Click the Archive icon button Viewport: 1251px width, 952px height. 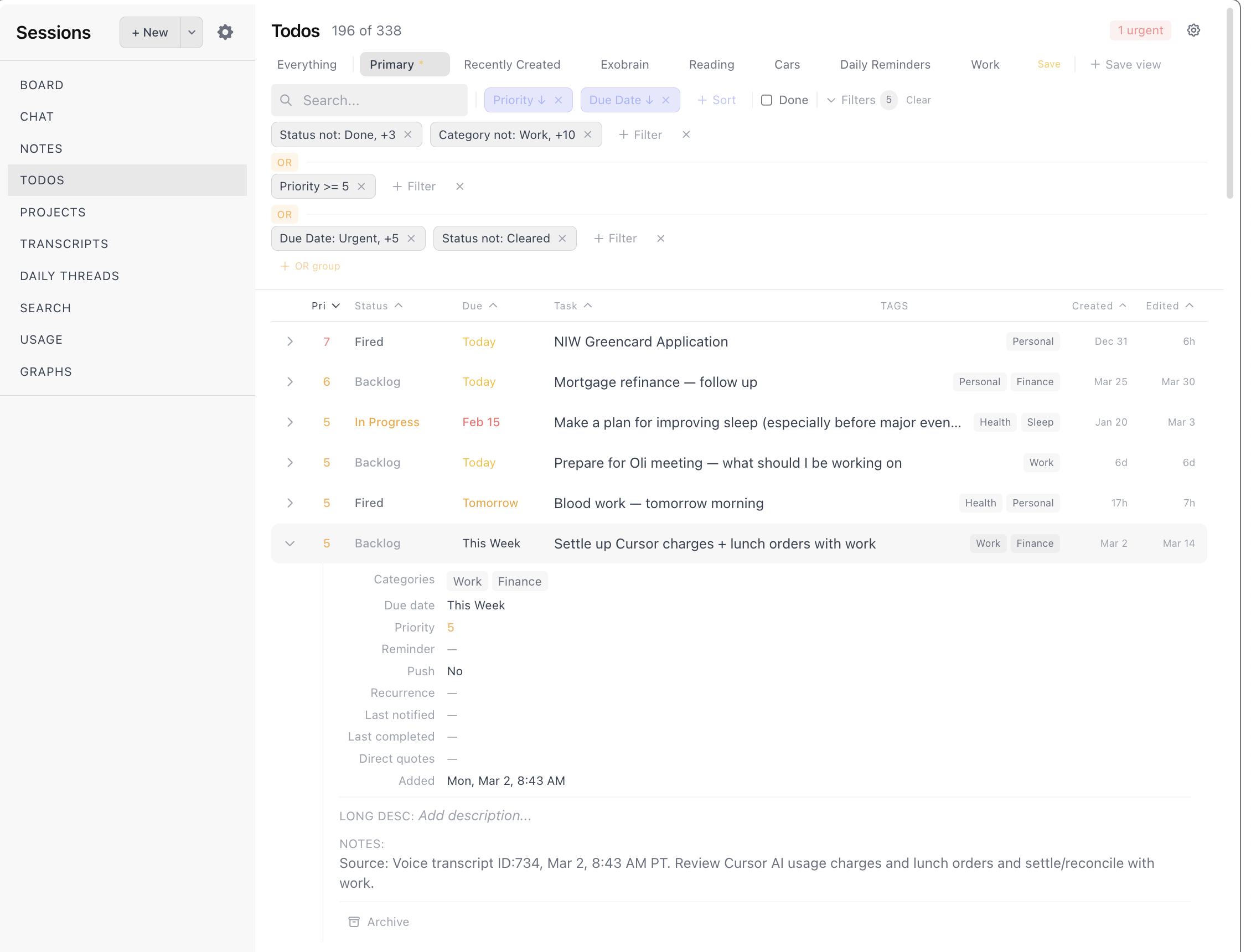pyautogui.click(x=354, y=922)
